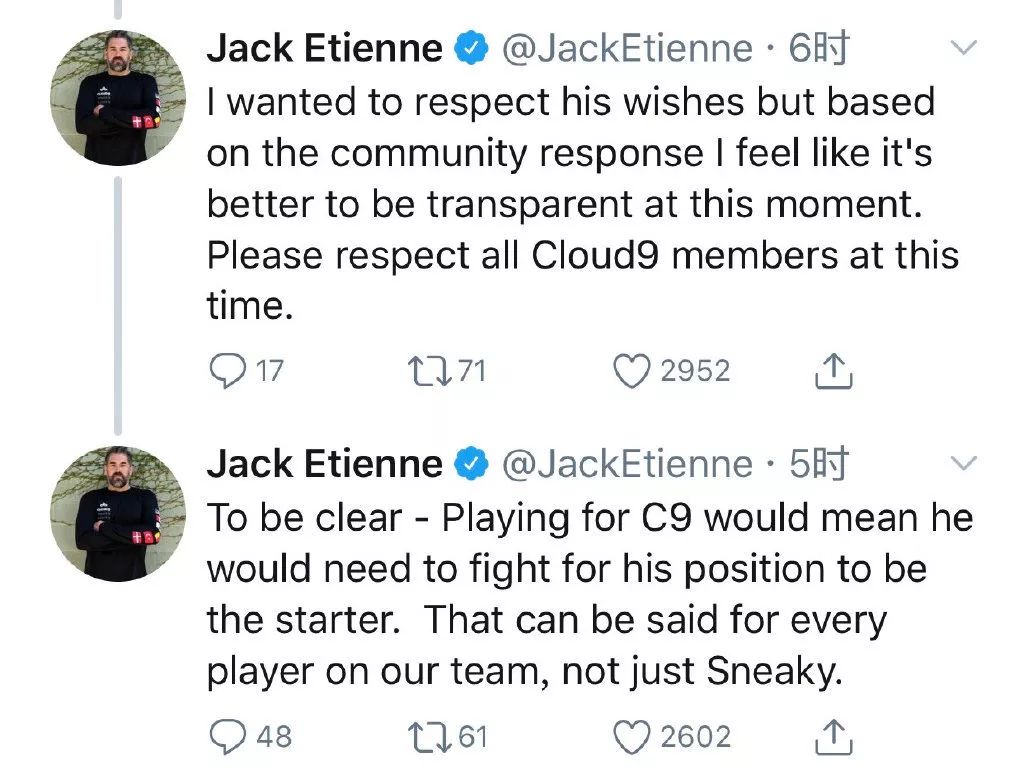The width and height of the screenshot is (1024, 772).
Task: Open tweet text about fighting for starter position
Action: (x=589, y=594)
